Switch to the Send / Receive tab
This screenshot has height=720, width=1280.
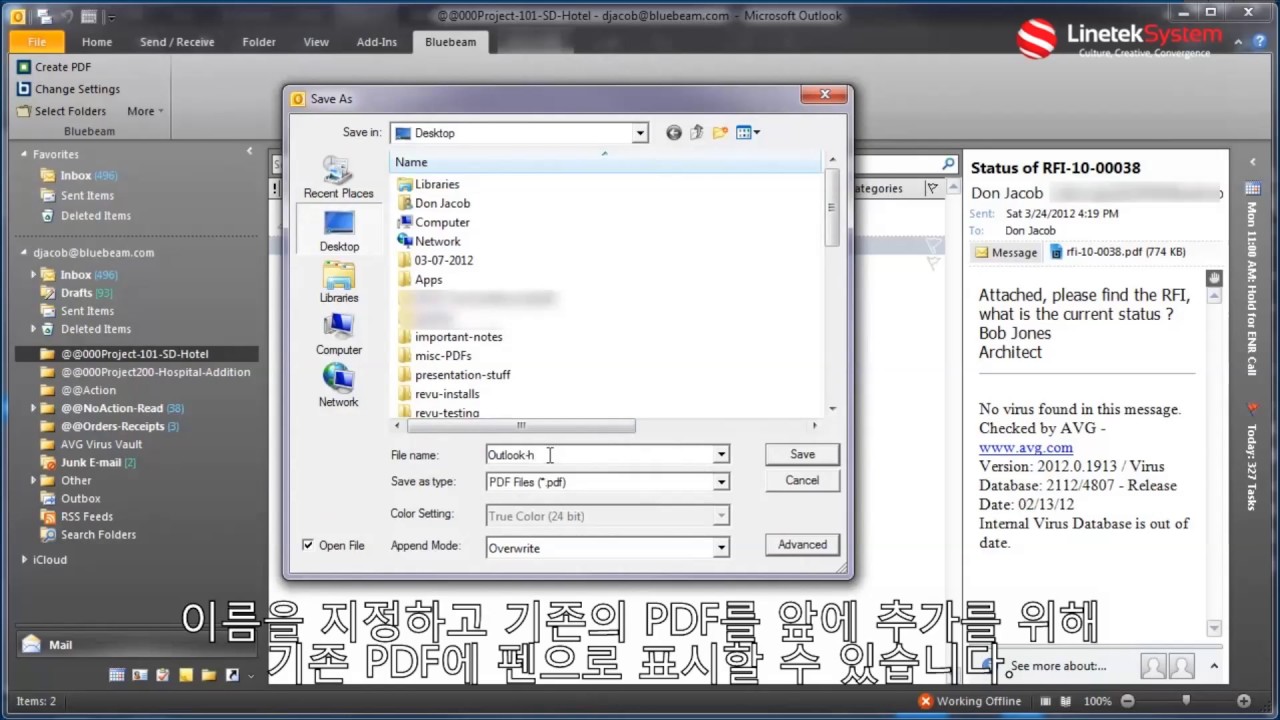pos(177,42)
